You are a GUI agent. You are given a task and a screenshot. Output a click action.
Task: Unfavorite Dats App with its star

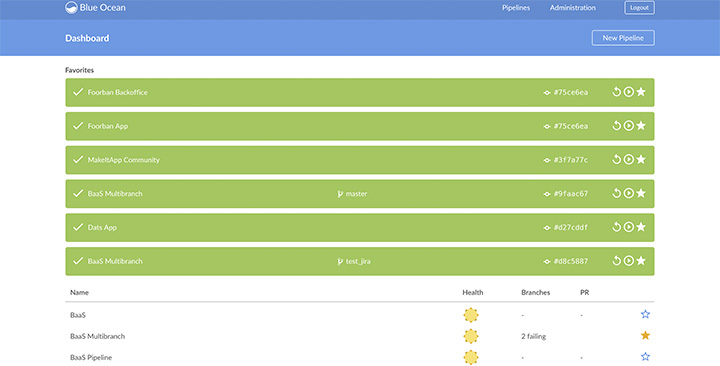pos(641,227)
